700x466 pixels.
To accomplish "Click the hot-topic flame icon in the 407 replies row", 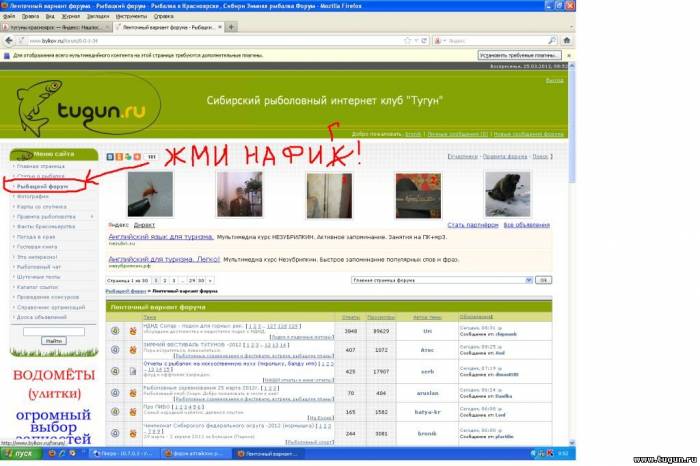I will coord(133,350).
